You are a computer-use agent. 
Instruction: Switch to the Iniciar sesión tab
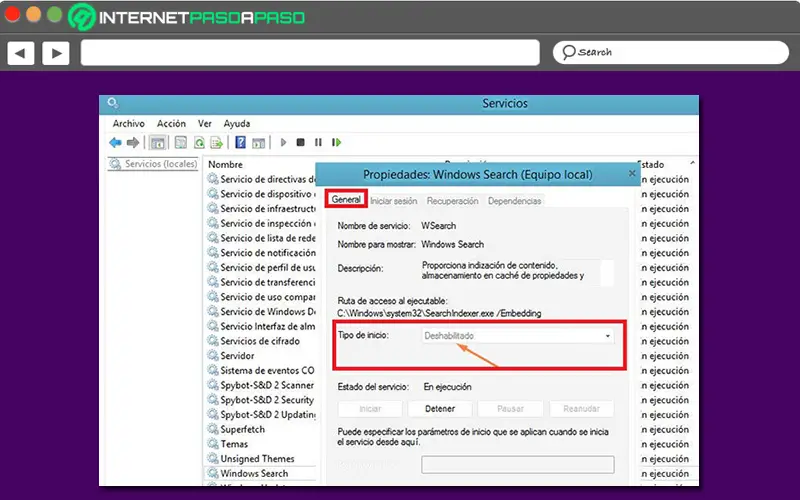pos(394,201)
